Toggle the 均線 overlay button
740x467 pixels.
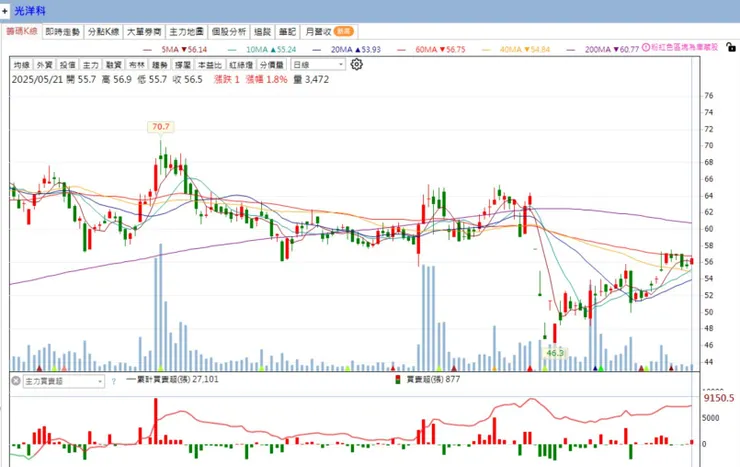point(22,65)
